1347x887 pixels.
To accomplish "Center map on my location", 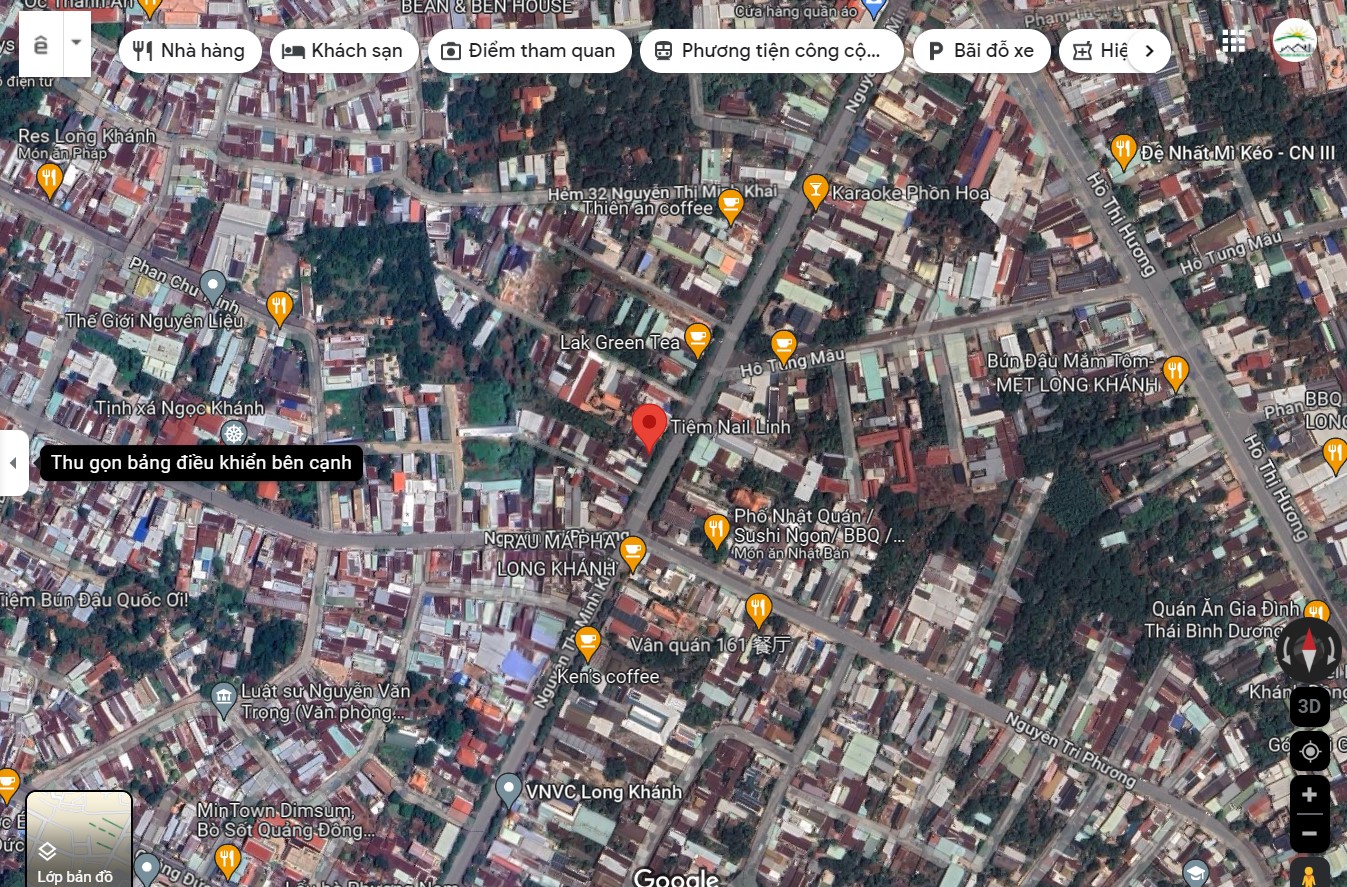I will [x=1309, y=751].
